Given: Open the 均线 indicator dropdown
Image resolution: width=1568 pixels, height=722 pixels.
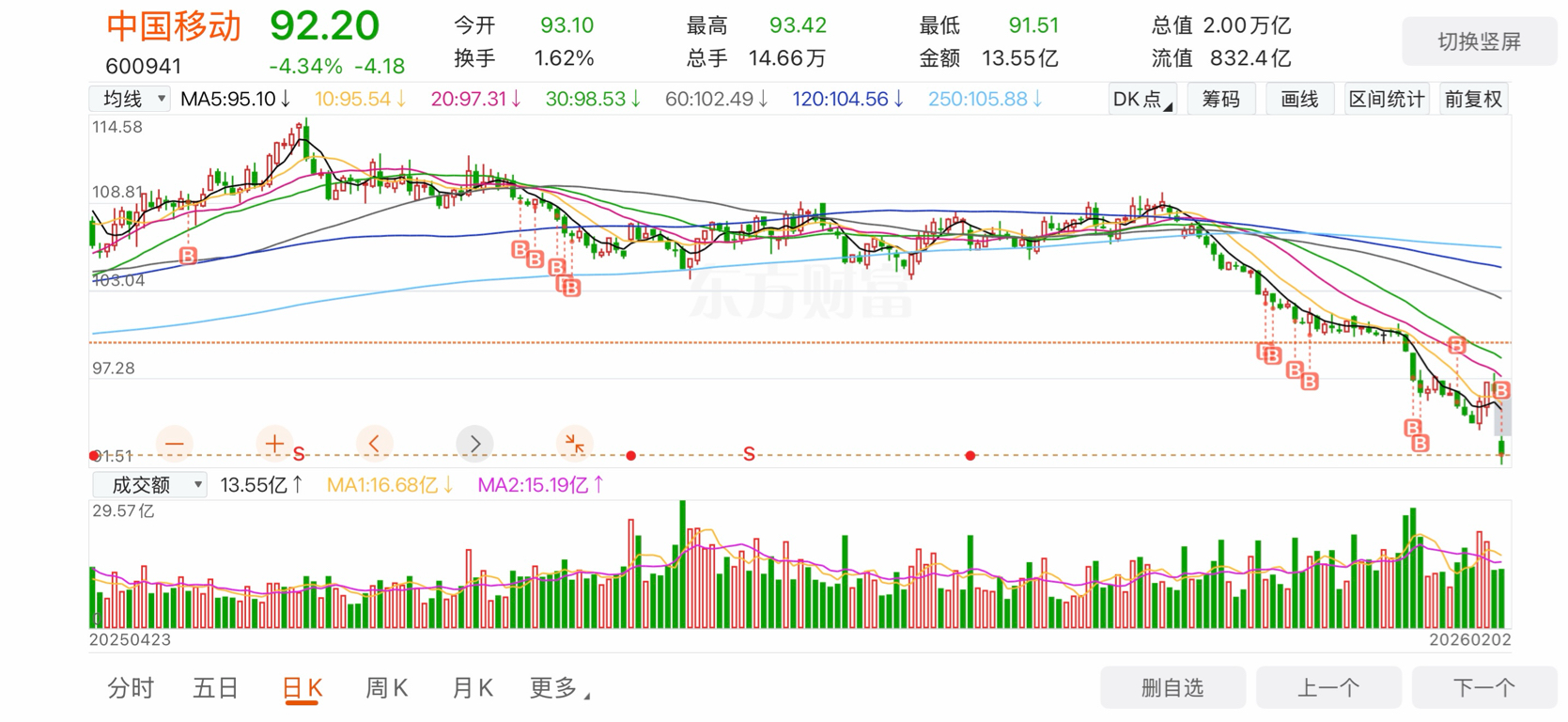Looking at the screenshot, I should 130,99.
